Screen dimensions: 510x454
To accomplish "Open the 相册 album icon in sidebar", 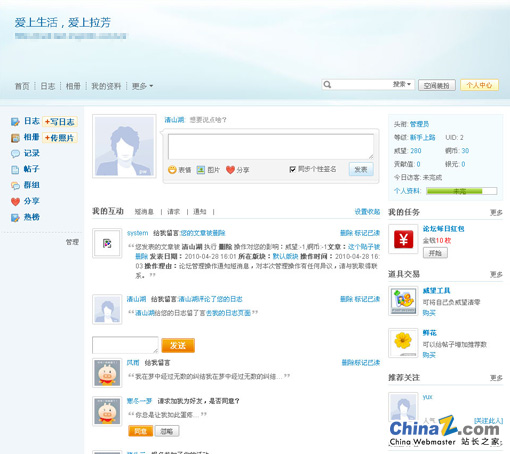I will pyautogui.click(x=15, y=138).
